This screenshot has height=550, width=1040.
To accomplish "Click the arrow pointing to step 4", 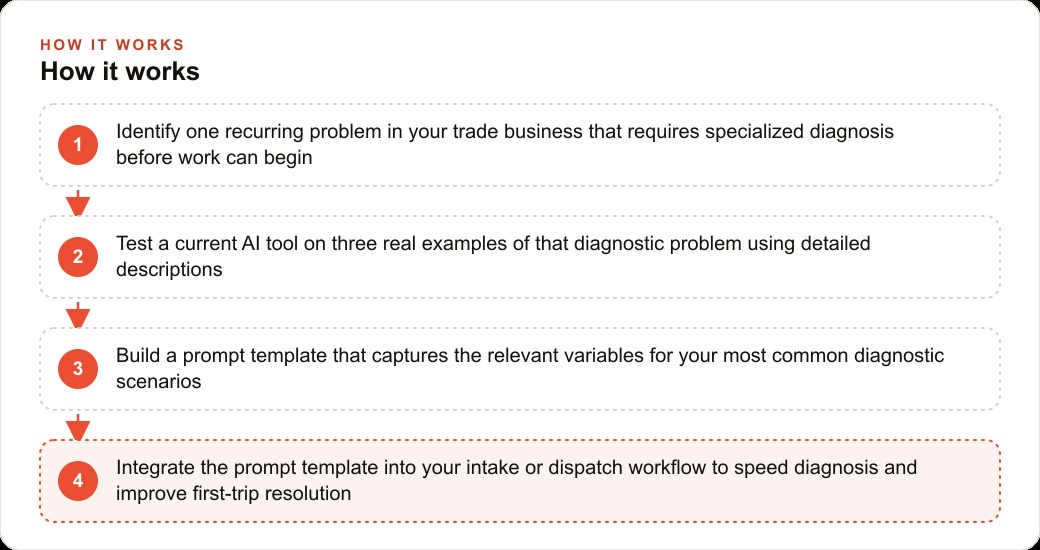I will [78, 427].
